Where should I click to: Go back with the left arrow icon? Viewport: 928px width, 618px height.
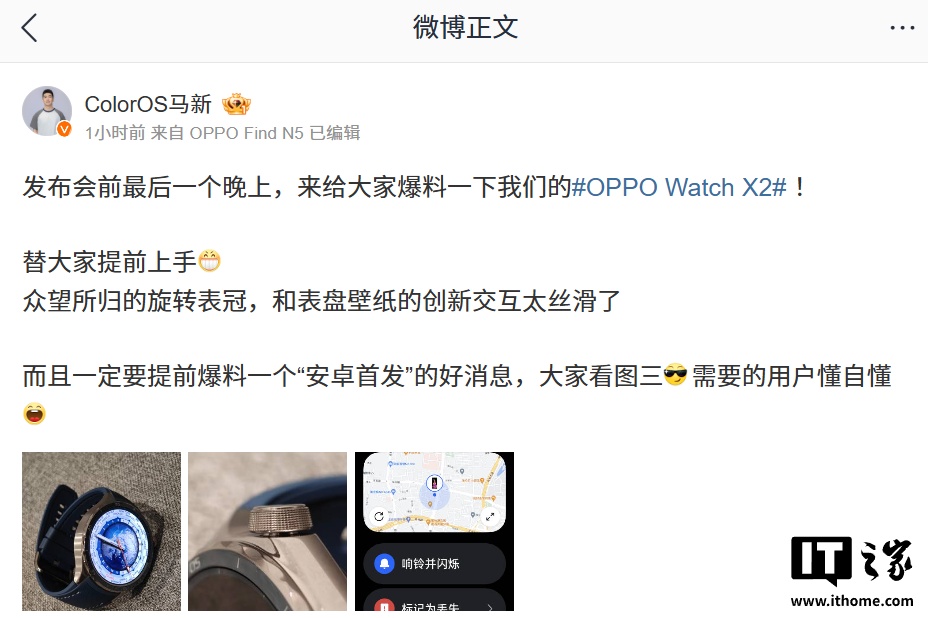29,28
